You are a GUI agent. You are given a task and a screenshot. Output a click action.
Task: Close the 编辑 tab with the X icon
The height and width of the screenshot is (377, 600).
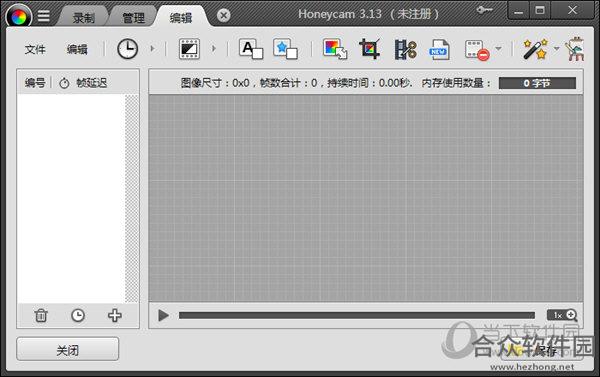tap(223, 16)
